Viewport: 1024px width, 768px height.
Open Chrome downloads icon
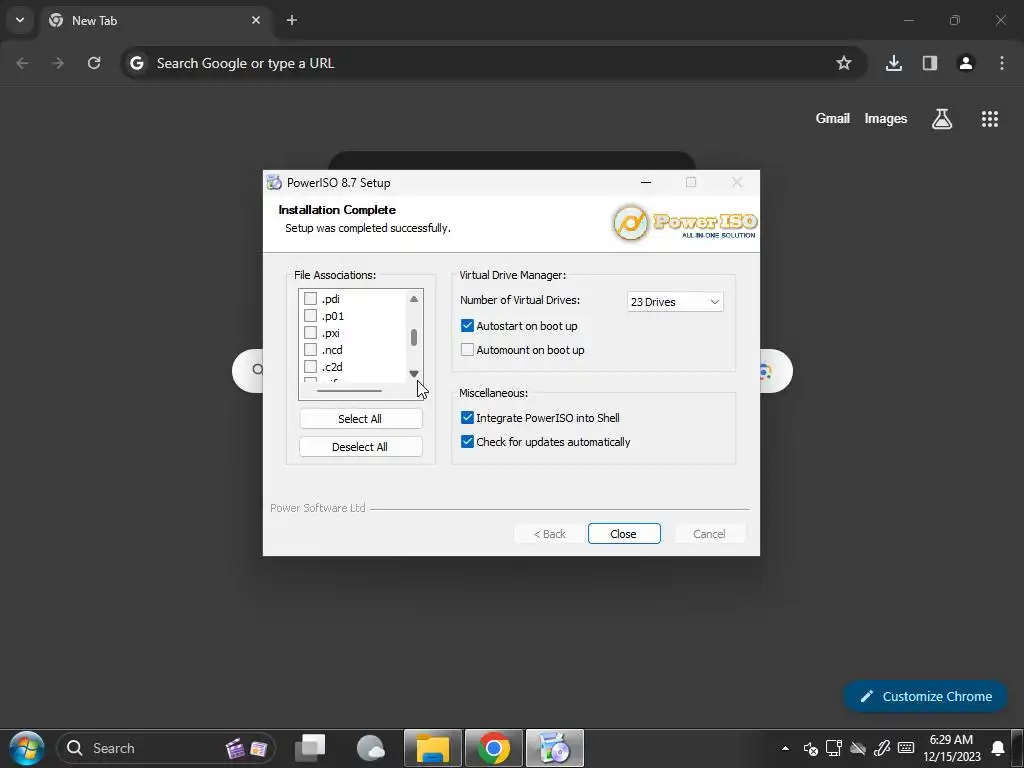(893, 63)
